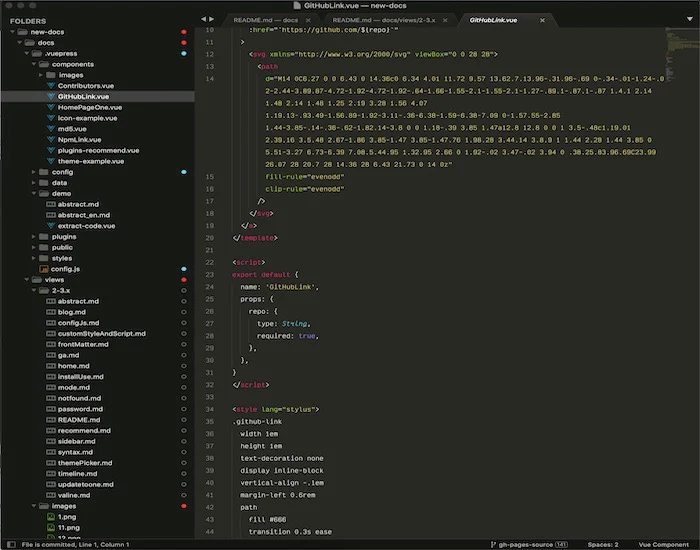Click the style lang="stylus" line
Screen dimensions: 700x550
[x=276, y=409]
